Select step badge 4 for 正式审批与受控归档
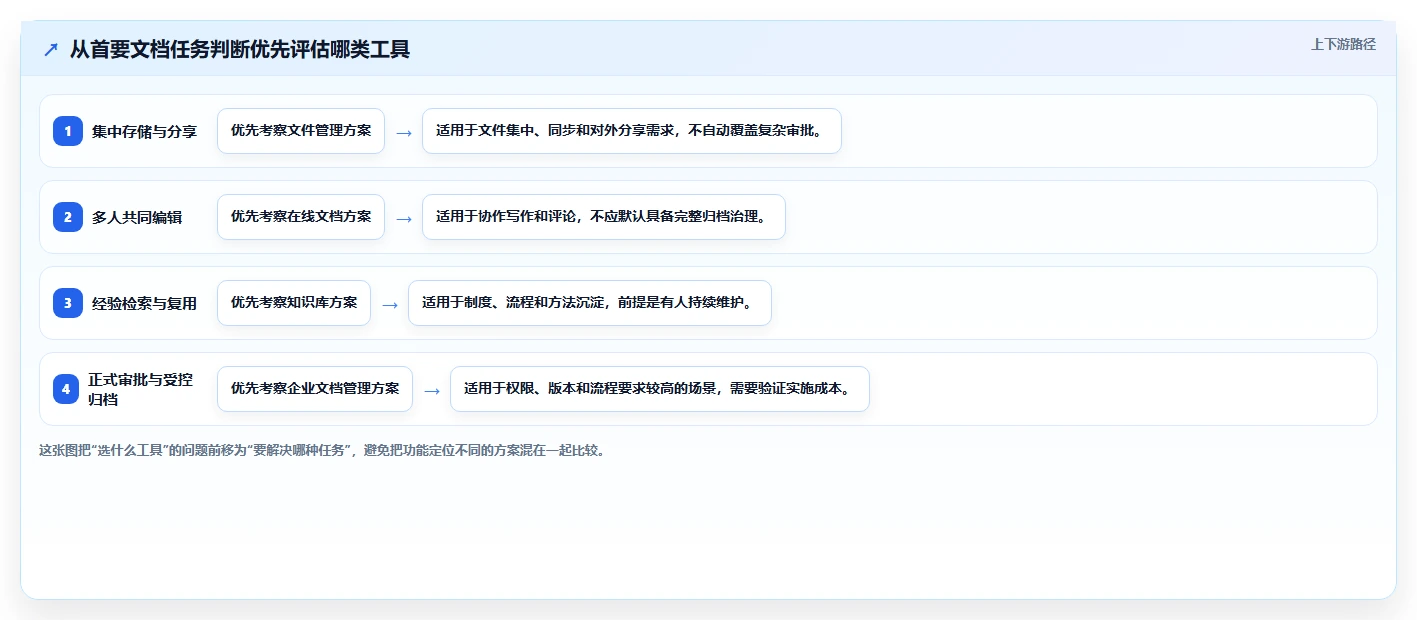This screenshot has width=1417, height=620. [66, 389]
